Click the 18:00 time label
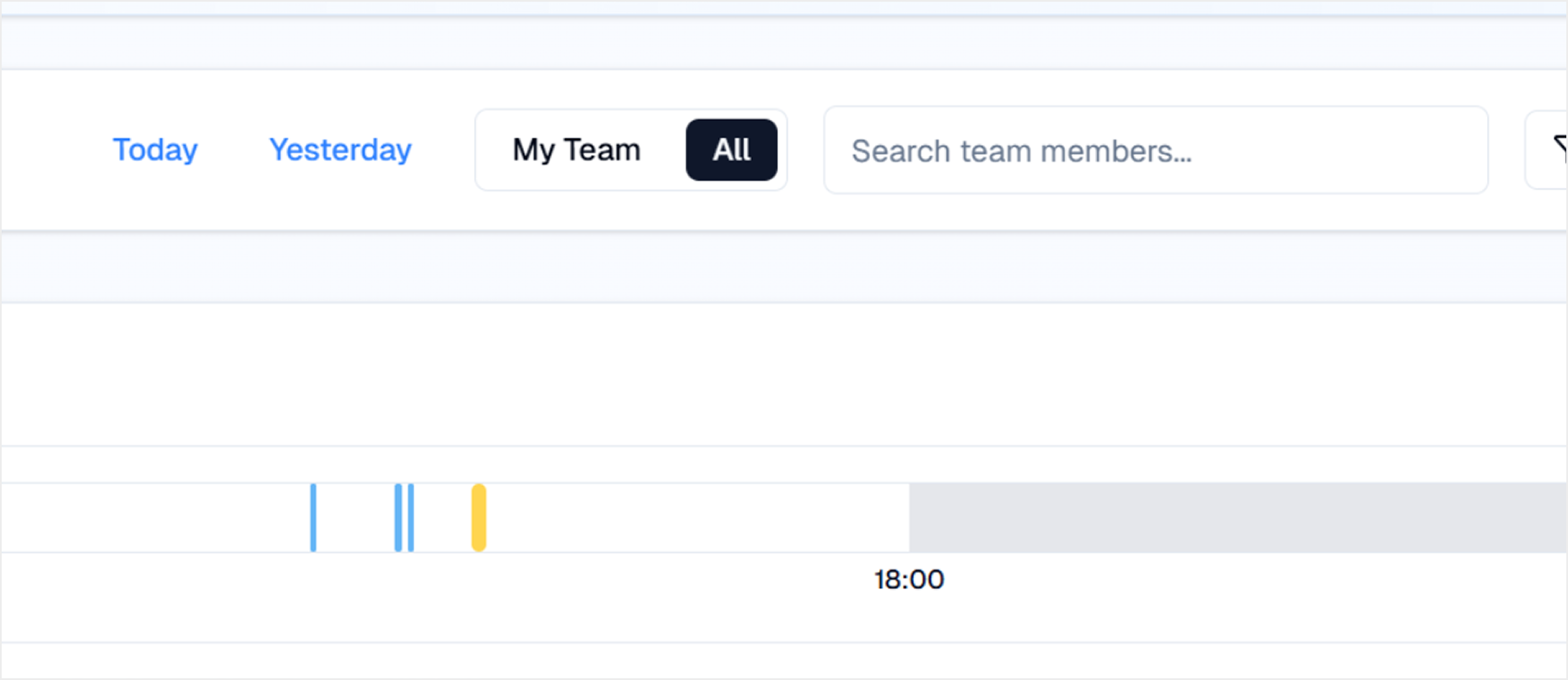 coord(909,580)
